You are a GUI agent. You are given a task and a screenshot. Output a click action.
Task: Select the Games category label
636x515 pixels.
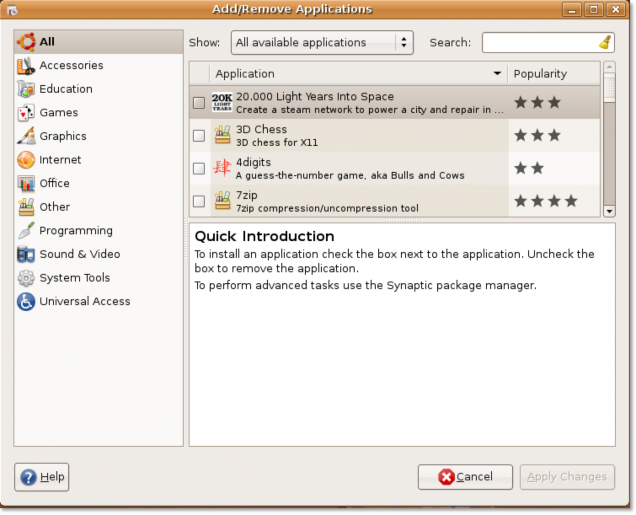[59, 113]
